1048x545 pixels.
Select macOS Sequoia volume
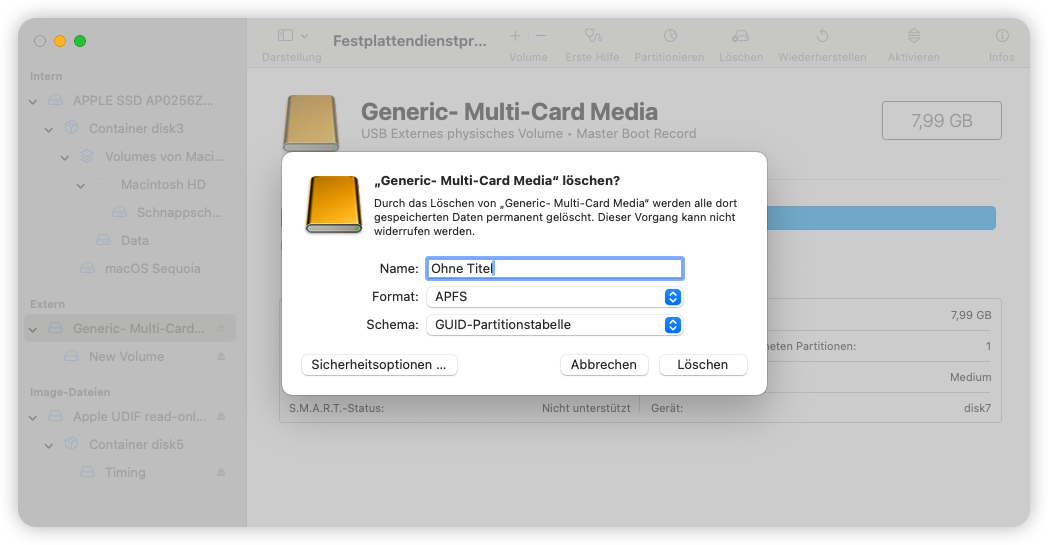[x=152, y=268]
